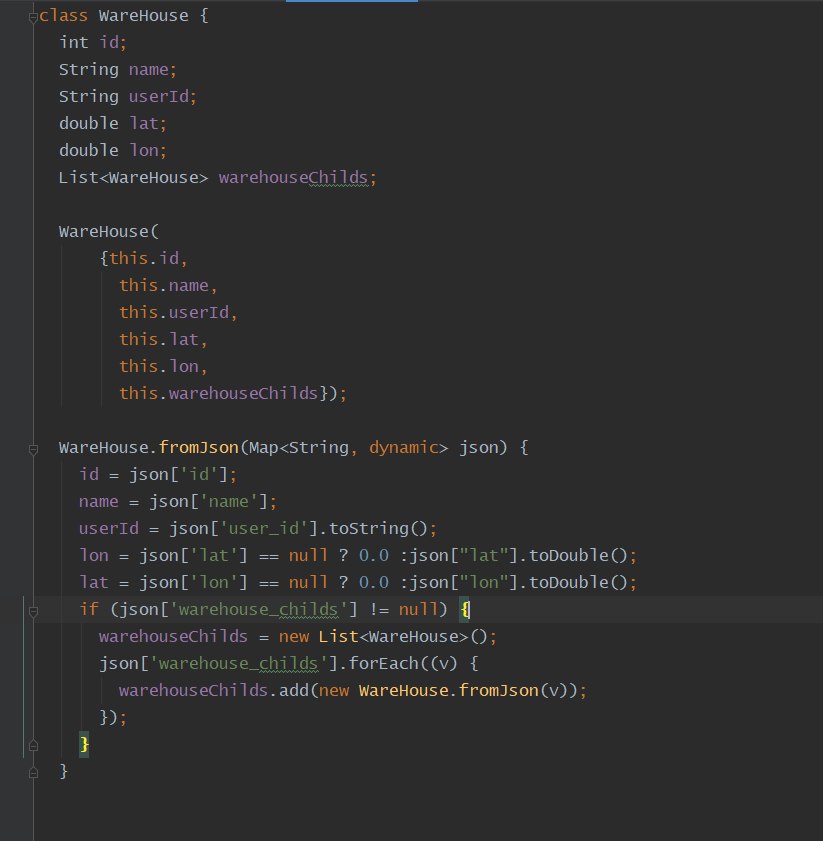
Task: Click 'new List<WareHouse>();' expression
Action: click(387, 637)
